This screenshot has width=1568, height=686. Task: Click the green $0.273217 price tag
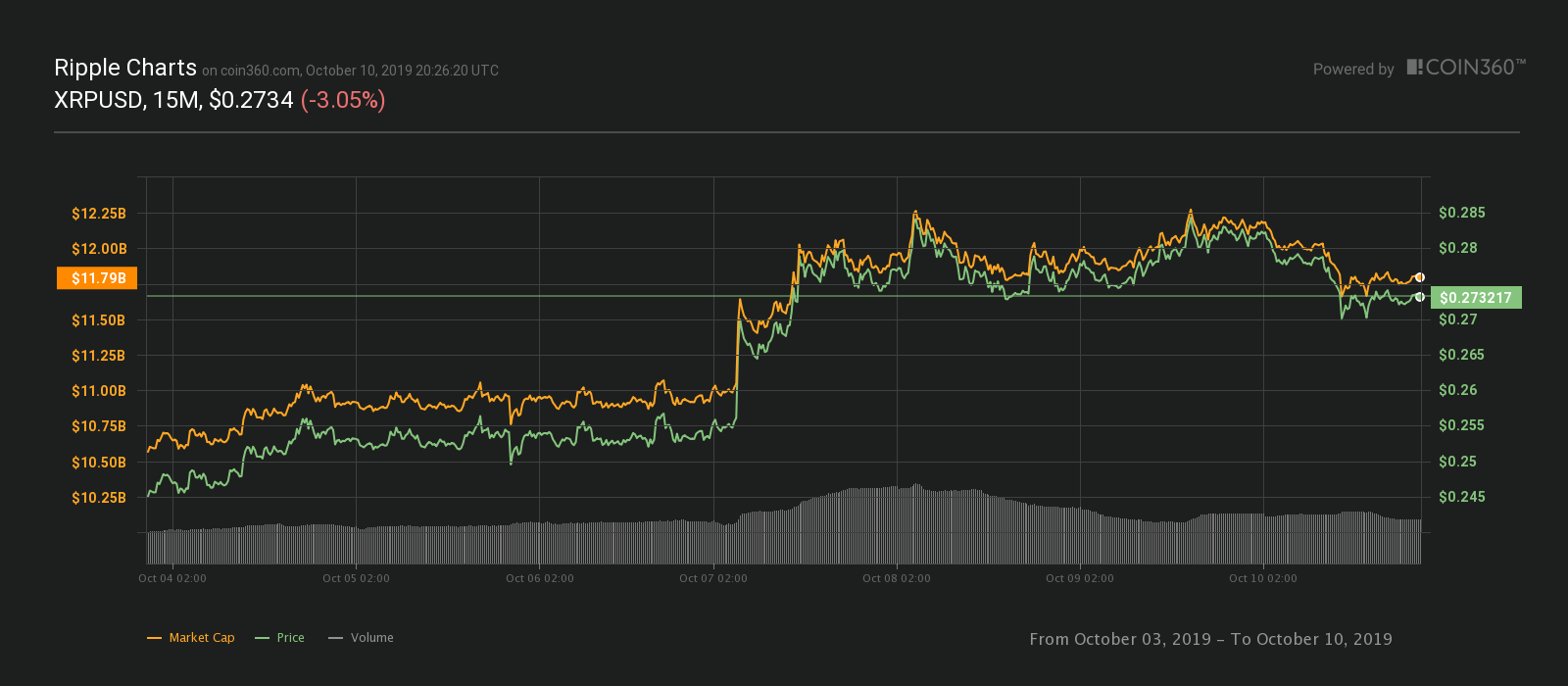click(x=1476, y=297)
